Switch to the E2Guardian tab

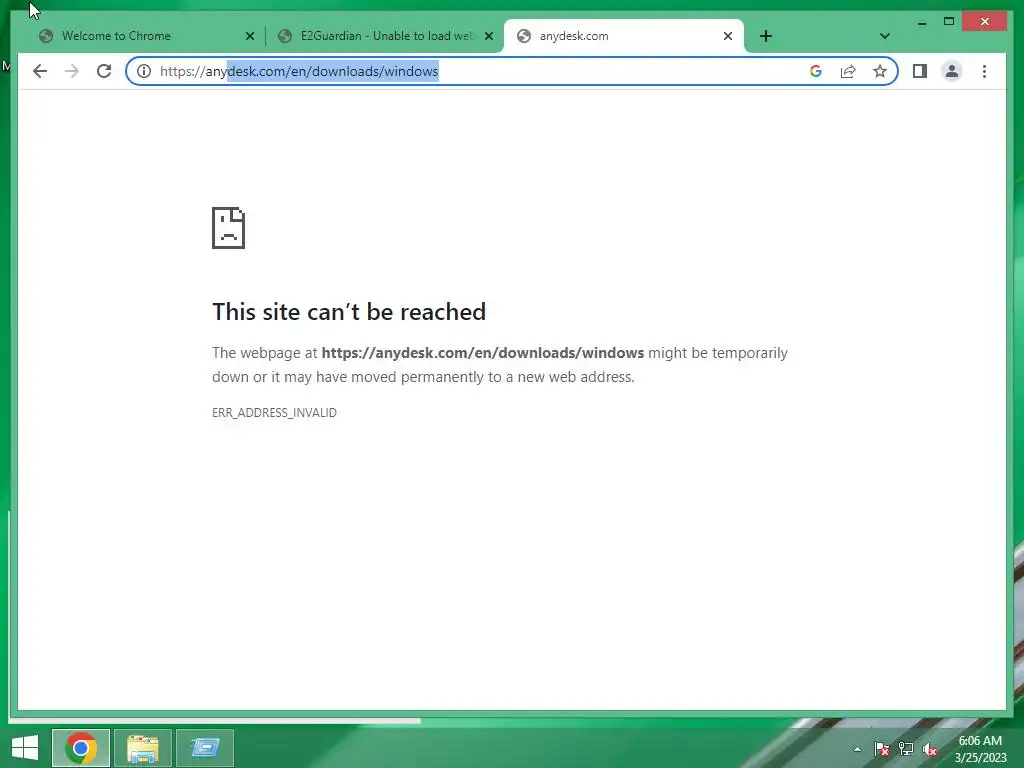(385, 36)
